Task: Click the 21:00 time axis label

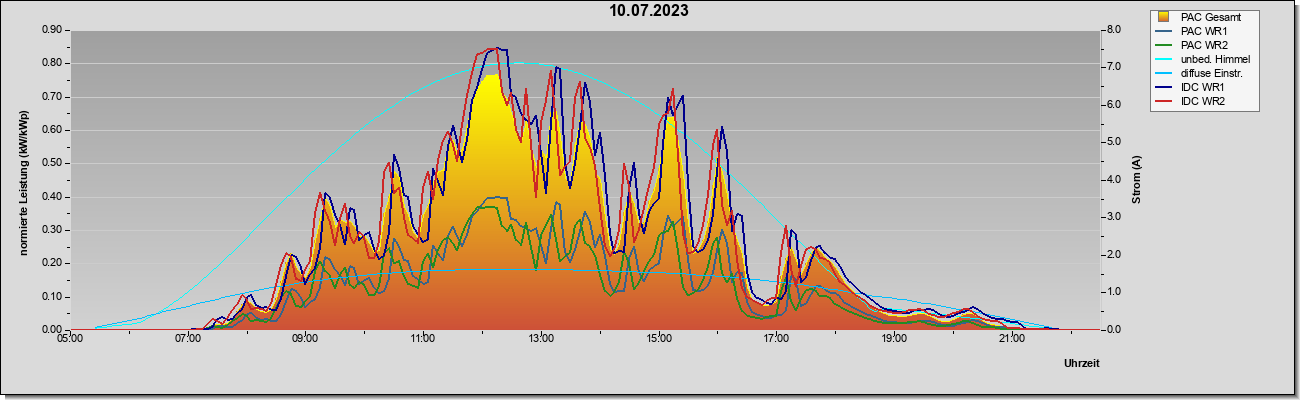Action: (x=1012, y=339)
